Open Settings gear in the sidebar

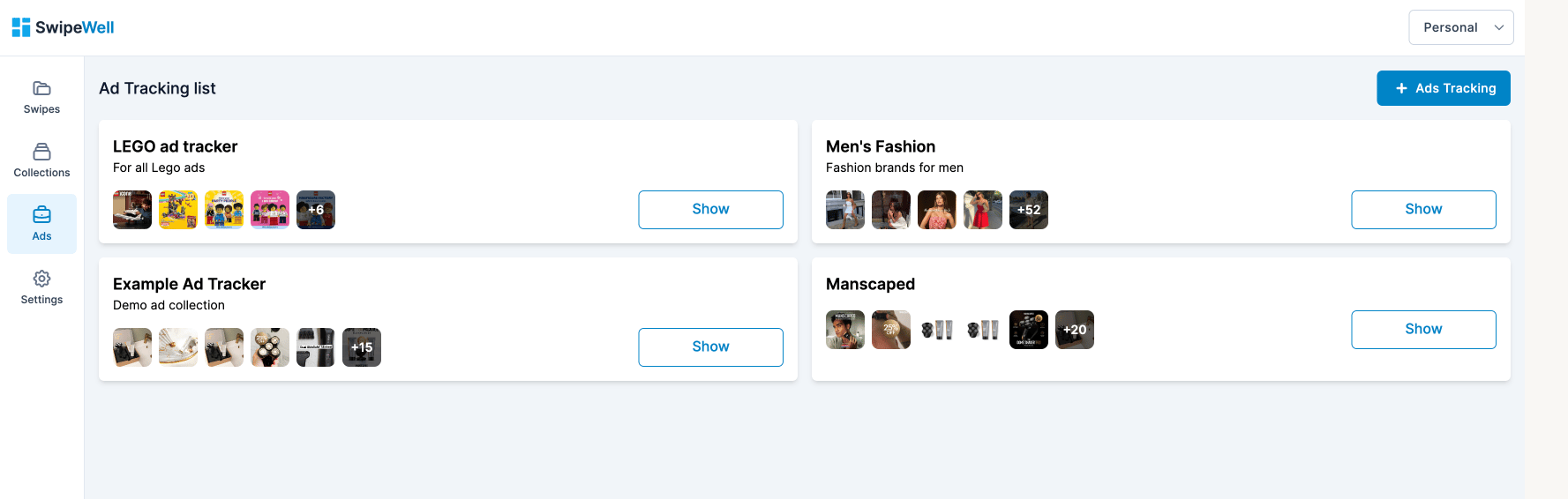[41, 279]
